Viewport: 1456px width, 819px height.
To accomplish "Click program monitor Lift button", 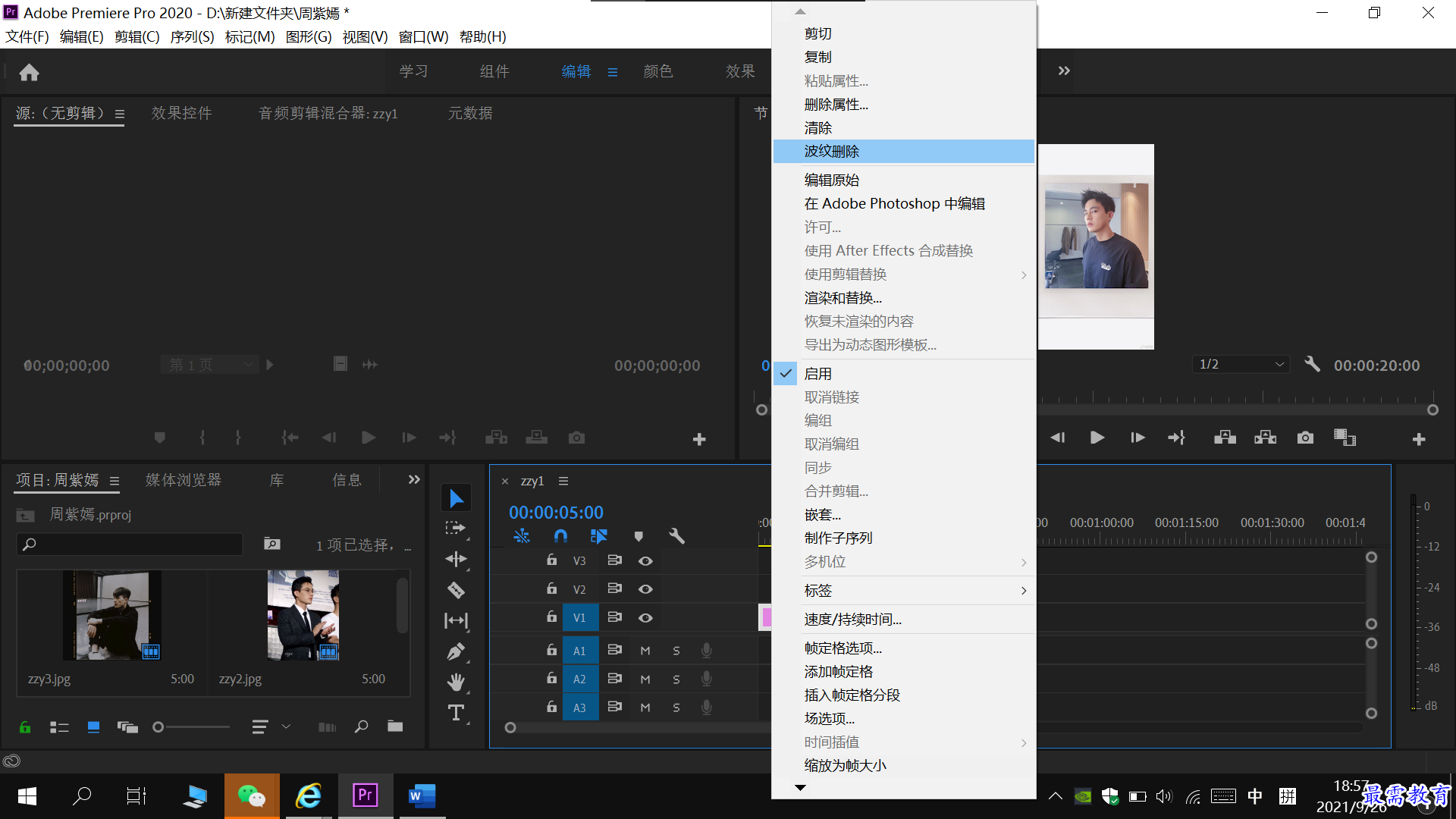I will coord(1225,438).
